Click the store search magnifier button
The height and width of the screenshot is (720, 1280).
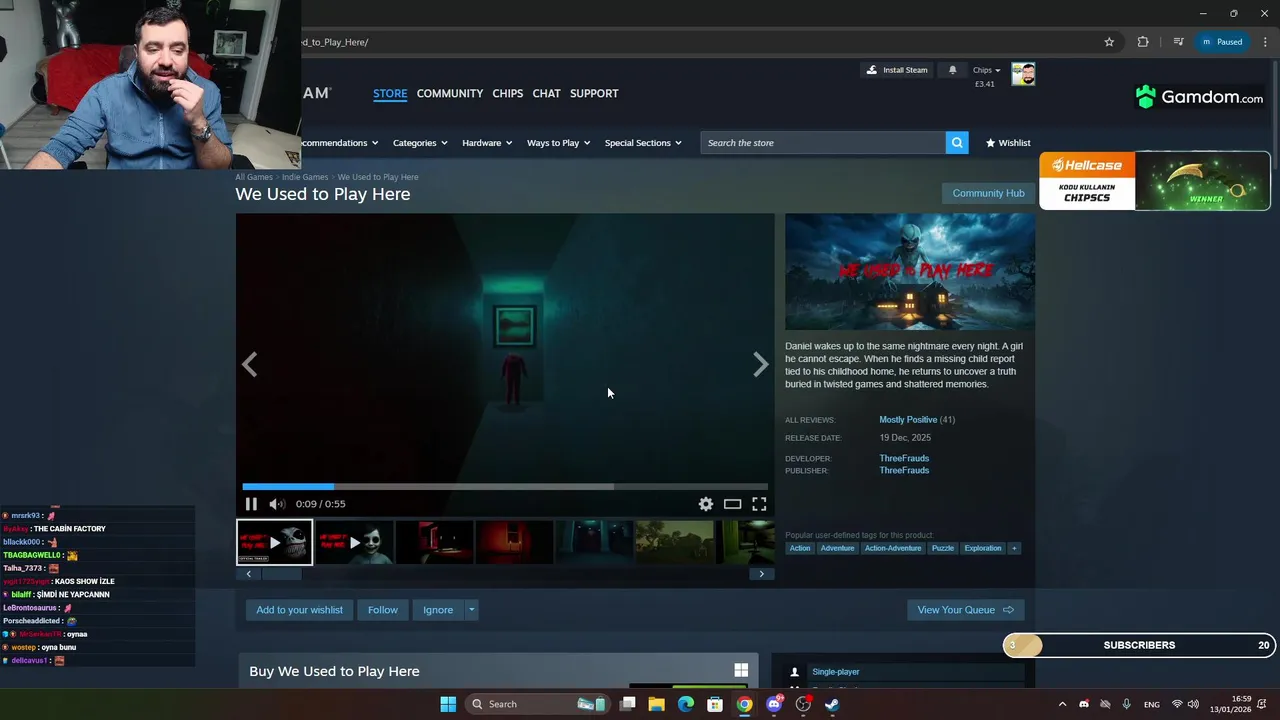(957, 143)
